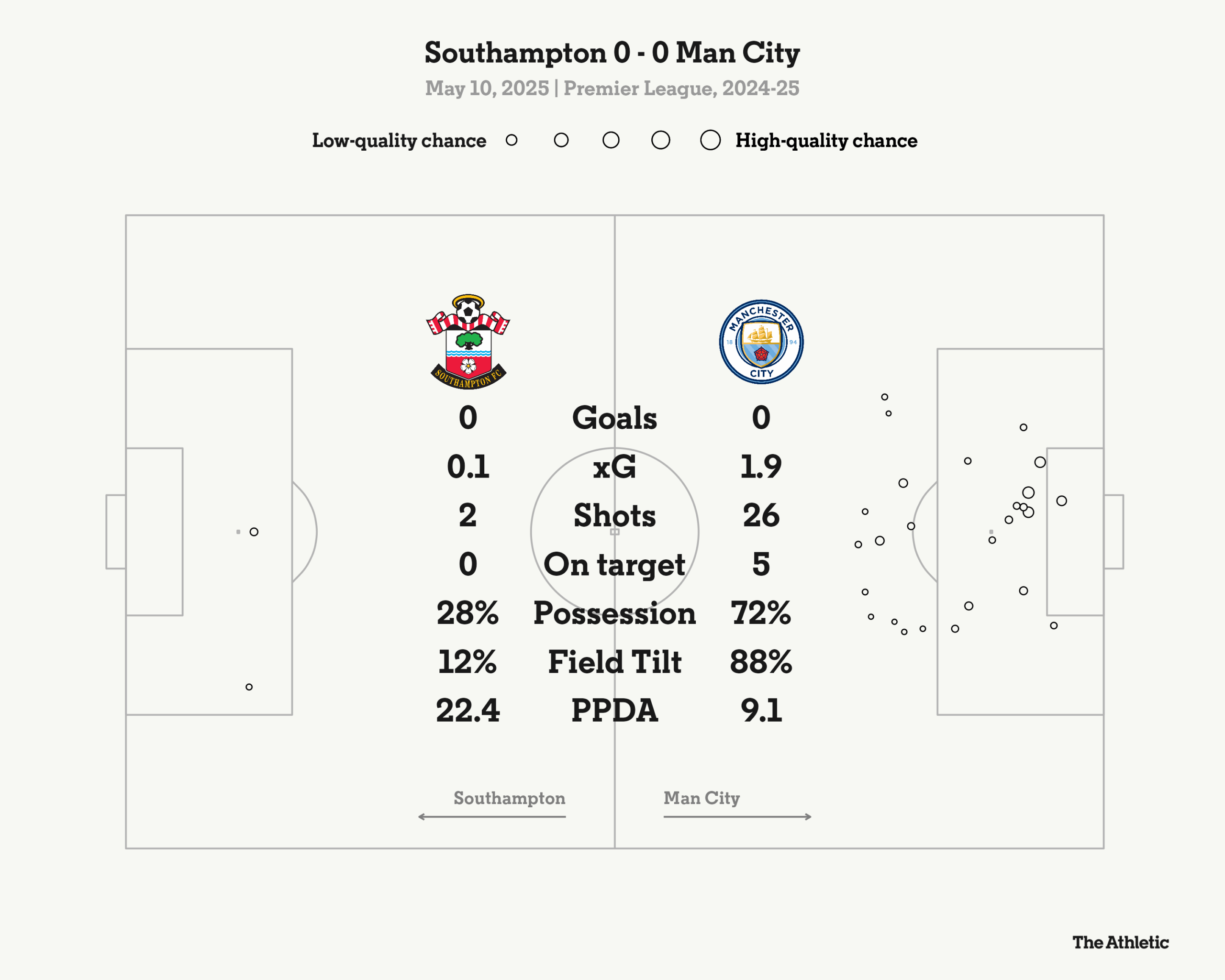The image size is (1225, 980).
Task: Click the match title Southampton 0 - 0 Man City
Action: click(x=612, y=53)
